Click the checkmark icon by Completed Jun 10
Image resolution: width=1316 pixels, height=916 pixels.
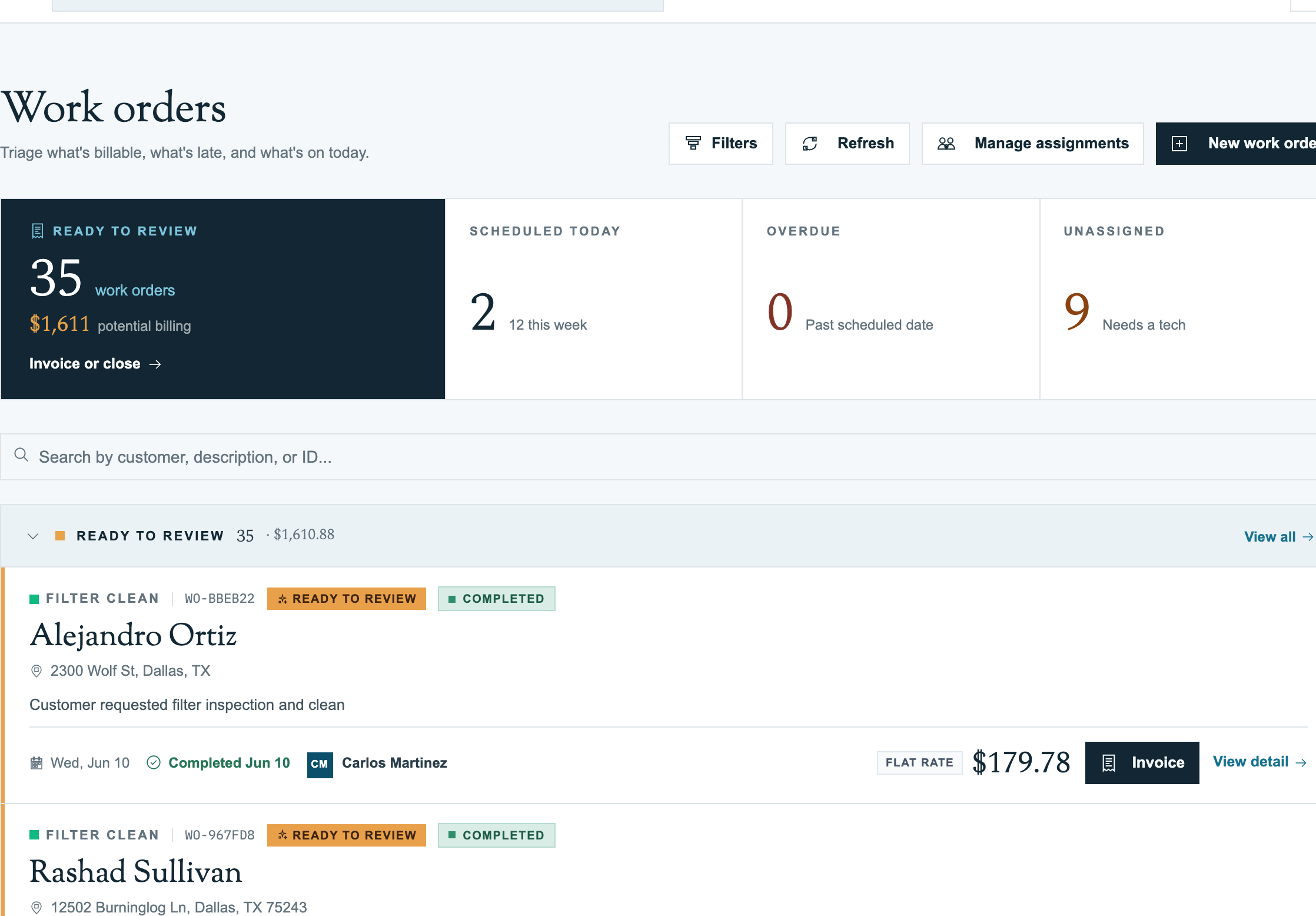(x=154, y=763)
